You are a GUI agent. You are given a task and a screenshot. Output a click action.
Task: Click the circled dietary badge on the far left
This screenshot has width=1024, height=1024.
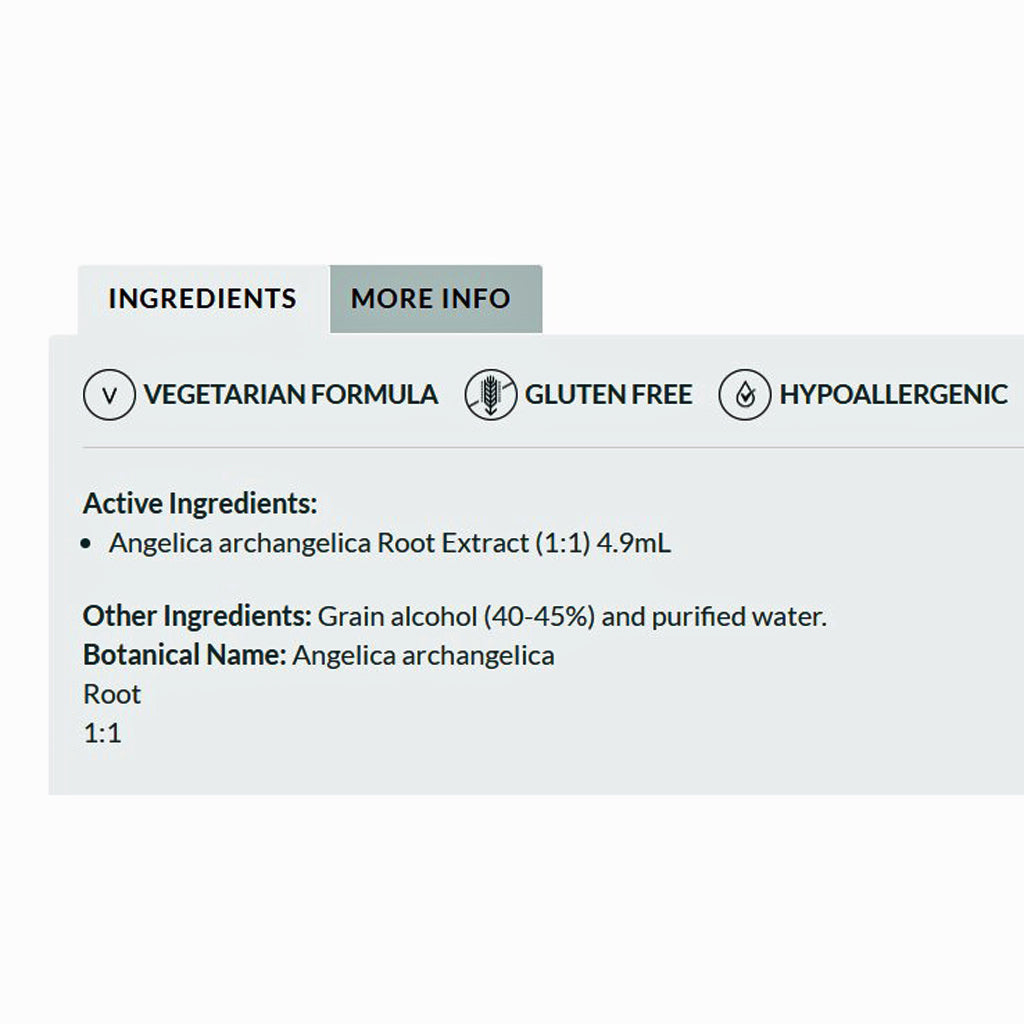coord(108,394)
